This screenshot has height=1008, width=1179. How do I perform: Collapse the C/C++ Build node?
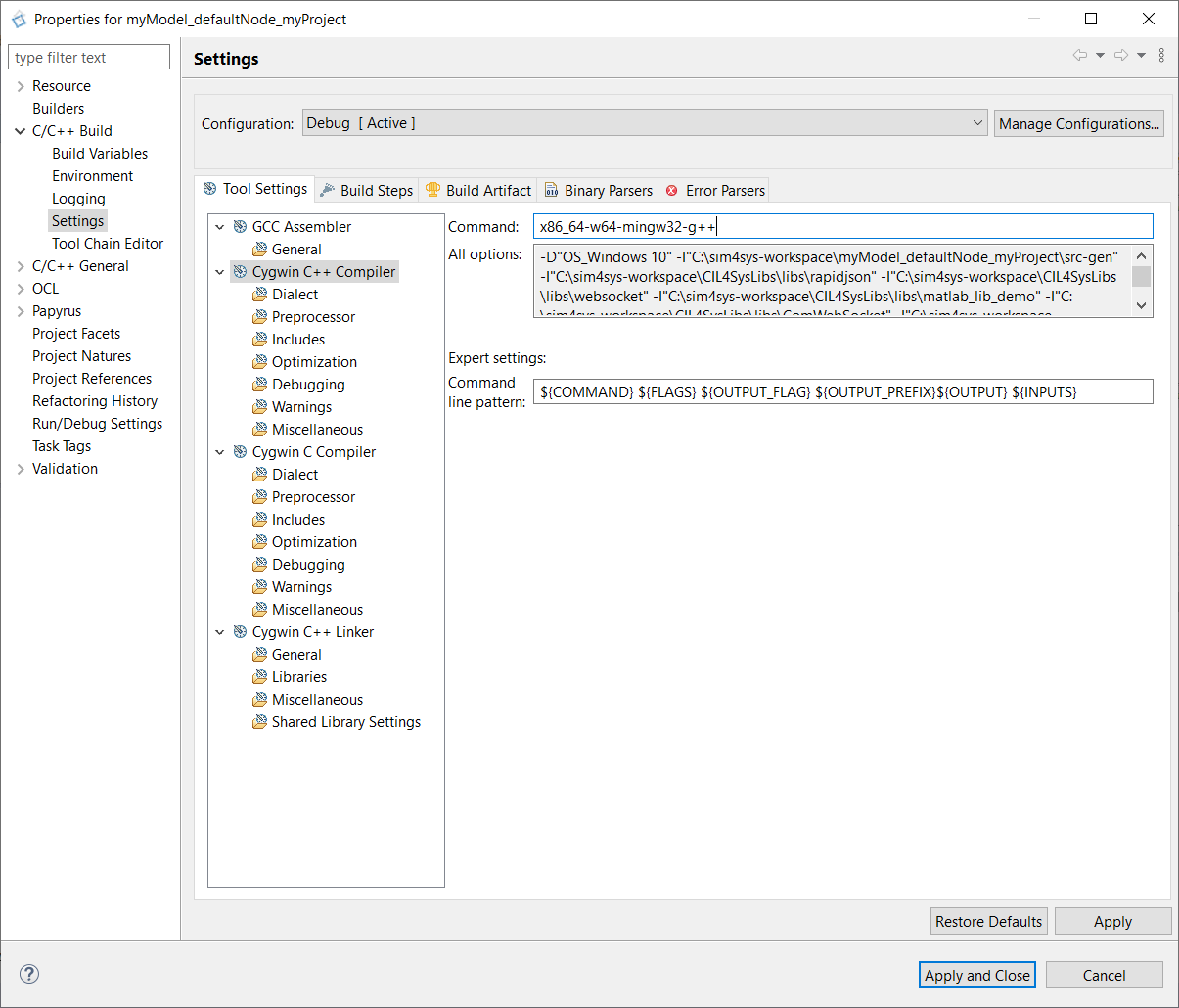pos(21,131)
